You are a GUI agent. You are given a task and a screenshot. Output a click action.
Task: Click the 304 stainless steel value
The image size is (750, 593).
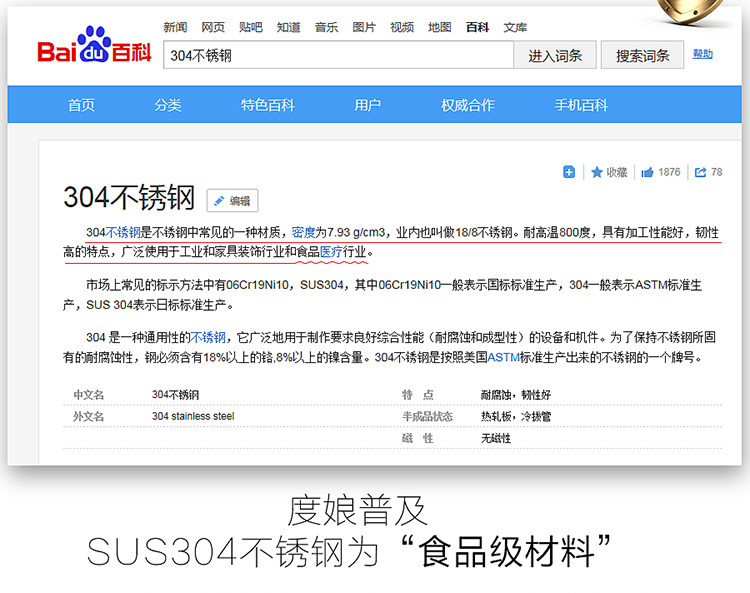(193, 416)
